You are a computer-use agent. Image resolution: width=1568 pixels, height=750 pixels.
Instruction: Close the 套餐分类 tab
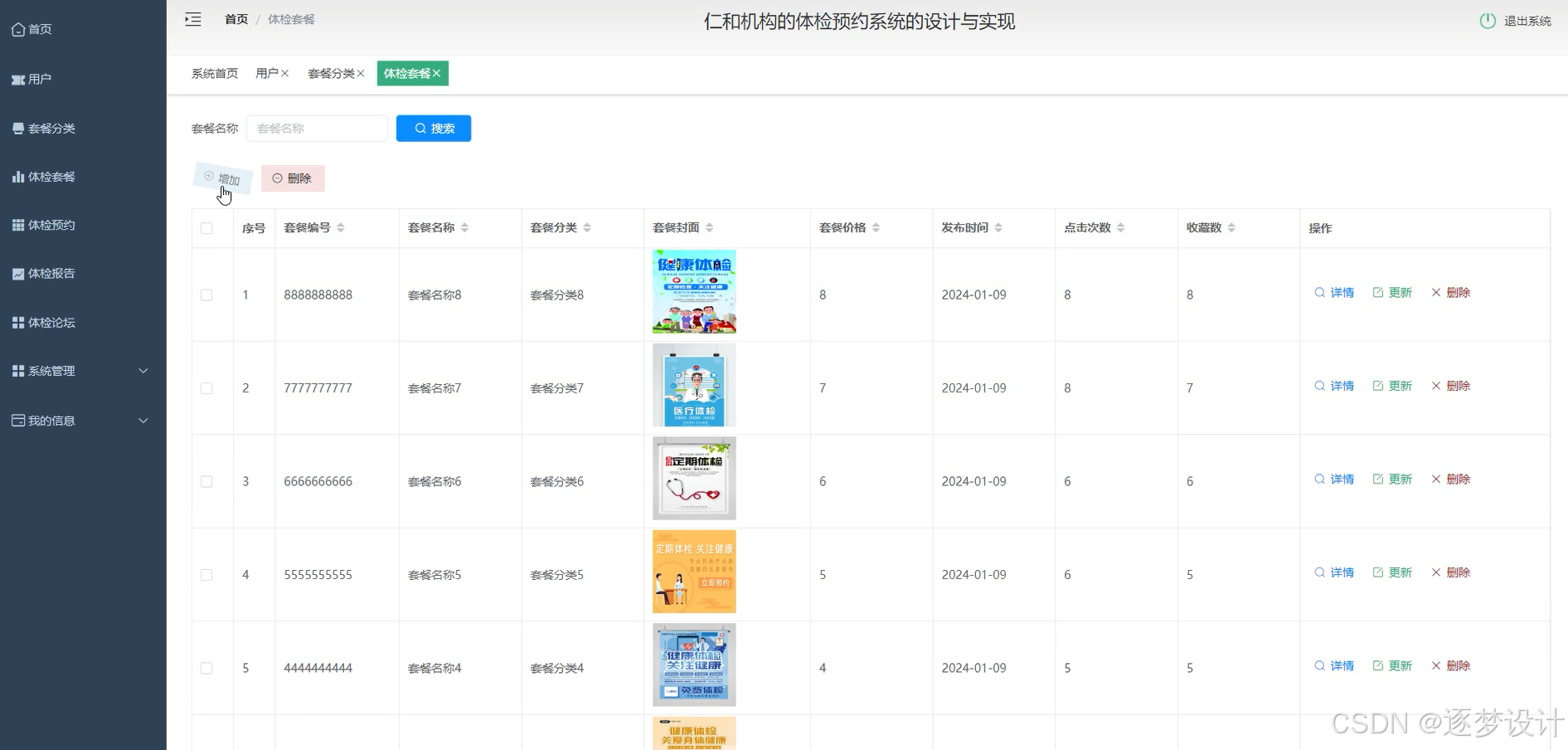click(x=360, y=73)
